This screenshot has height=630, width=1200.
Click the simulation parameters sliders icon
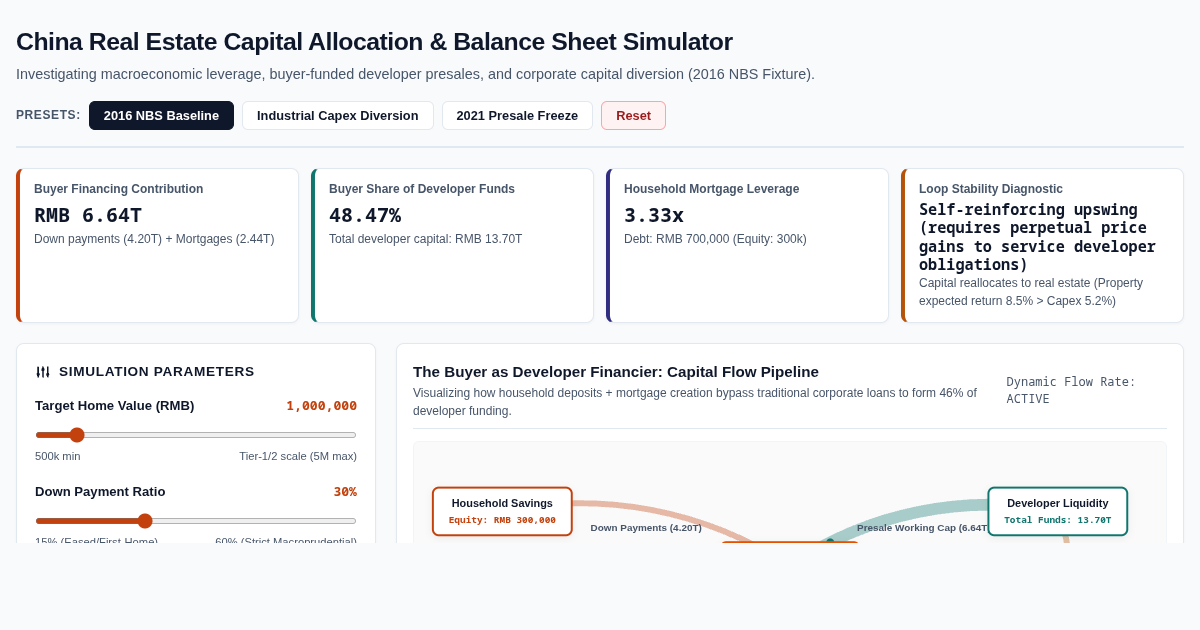[x=43, y=372]
